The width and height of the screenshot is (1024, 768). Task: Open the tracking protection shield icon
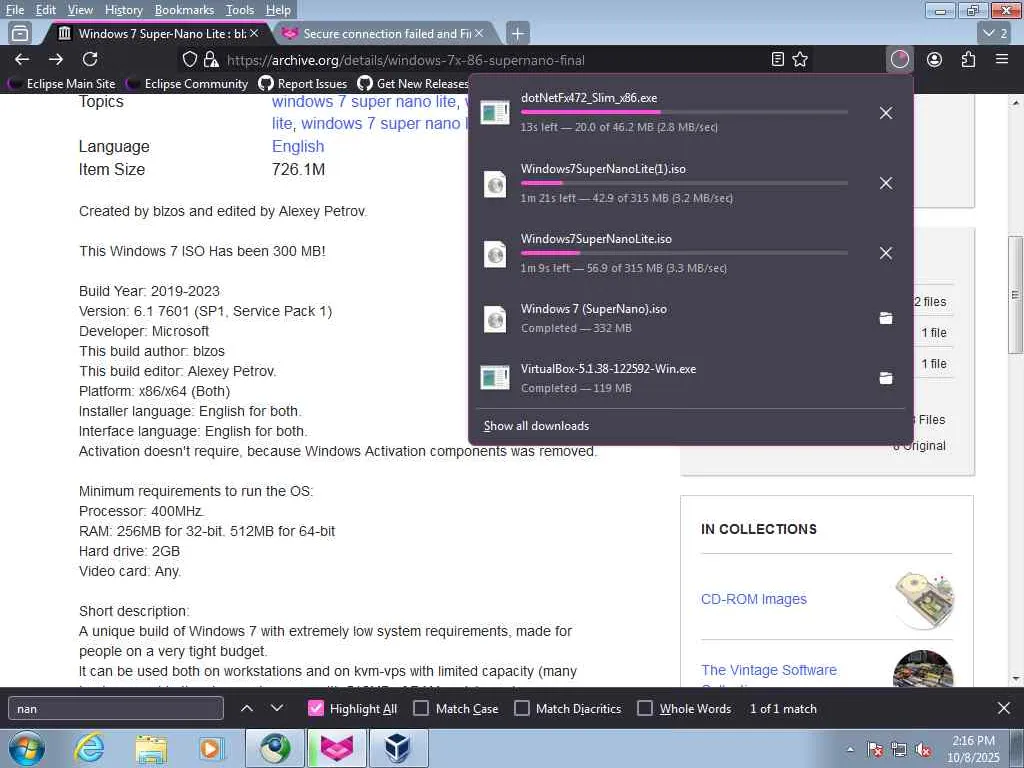[x=189, y=59]
